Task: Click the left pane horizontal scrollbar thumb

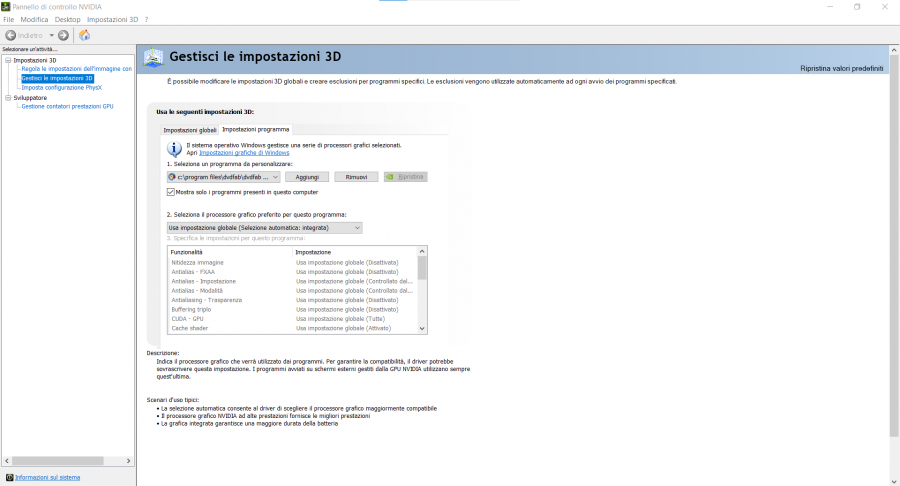Action: [57, 461]
